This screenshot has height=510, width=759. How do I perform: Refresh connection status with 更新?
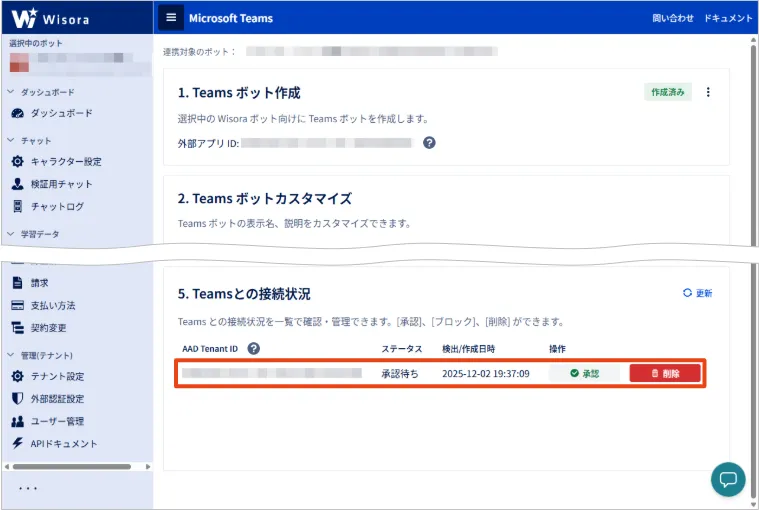[697, 293]
